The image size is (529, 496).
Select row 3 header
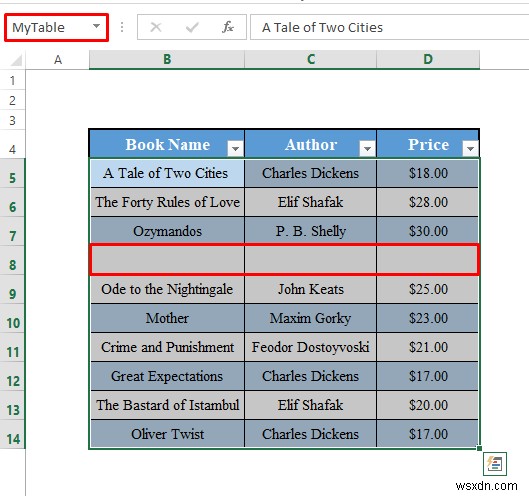[12, 120]
